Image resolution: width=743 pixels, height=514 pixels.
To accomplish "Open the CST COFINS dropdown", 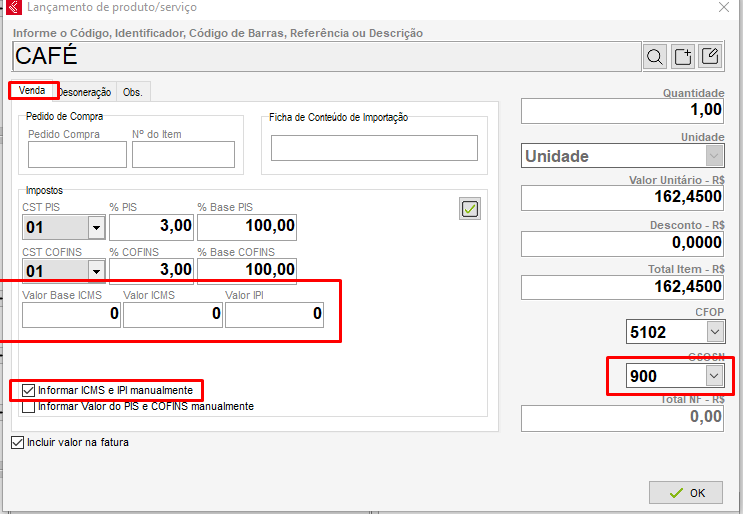I will click(x=96, y=271).
